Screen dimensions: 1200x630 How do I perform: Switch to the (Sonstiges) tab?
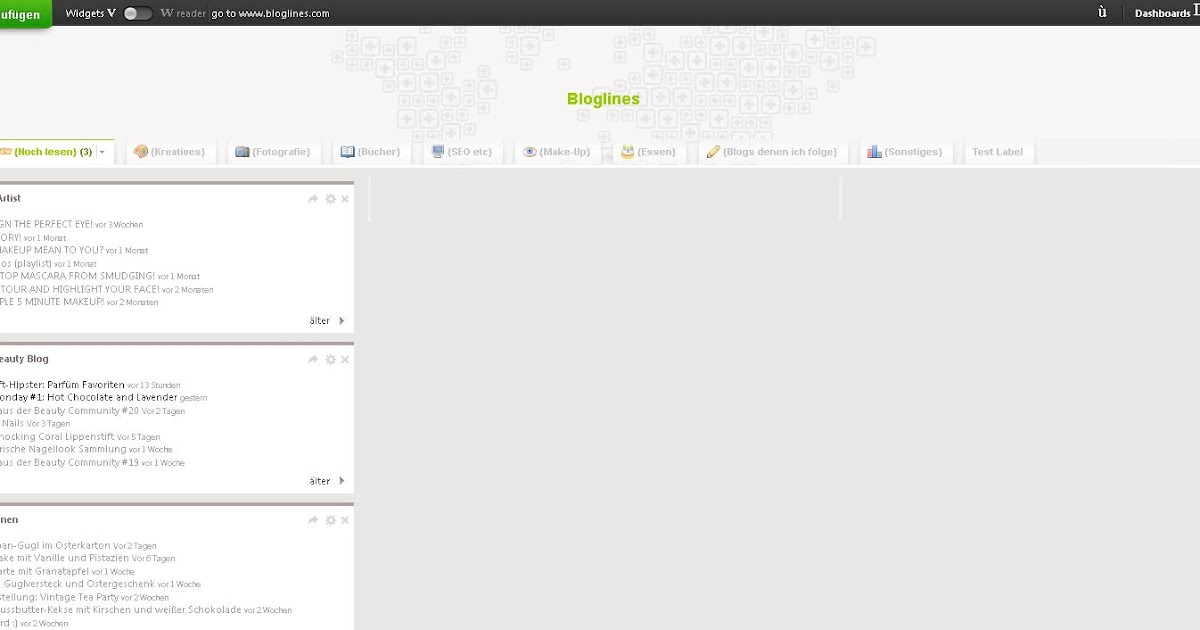904,152
